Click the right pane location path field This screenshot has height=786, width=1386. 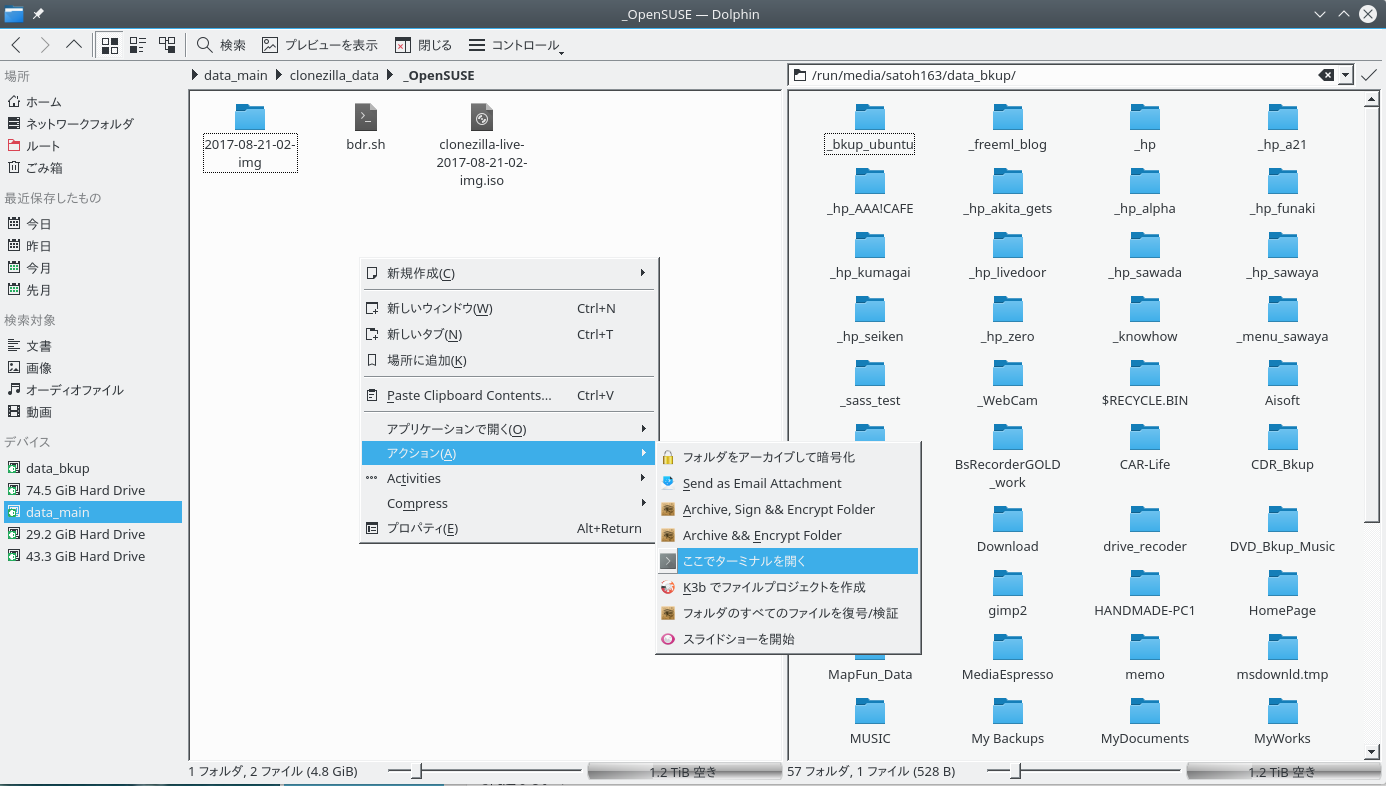click(1060, 75)
